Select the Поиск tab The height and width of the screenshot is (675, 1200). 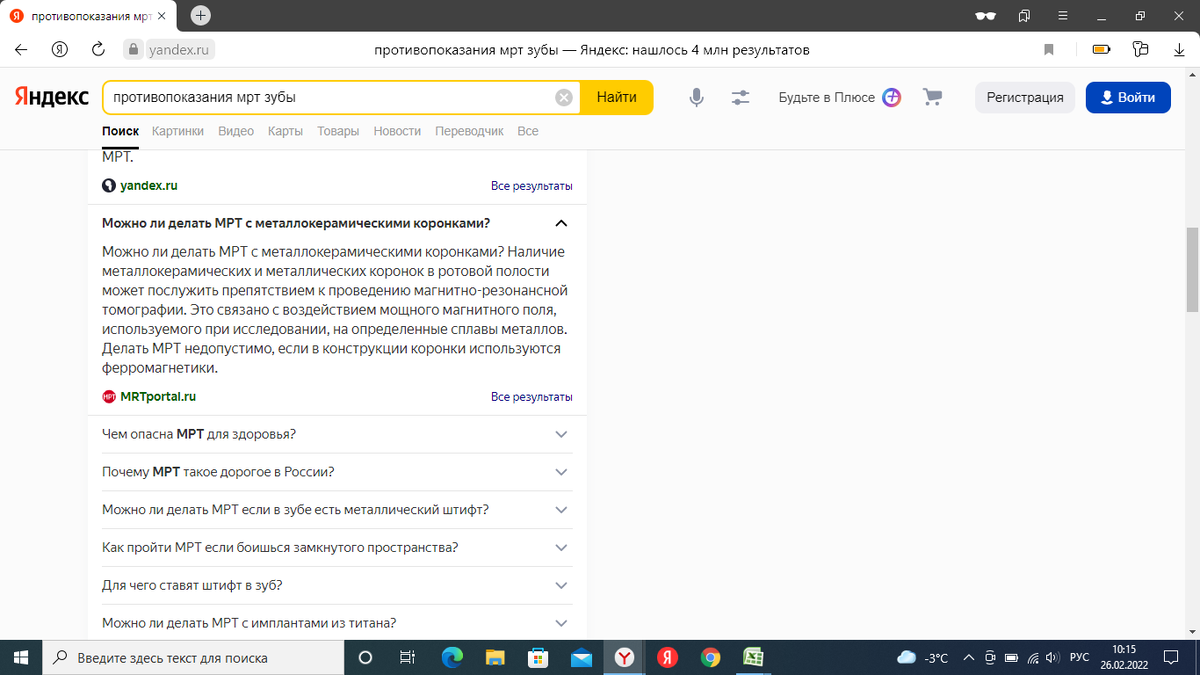(120, 131)
